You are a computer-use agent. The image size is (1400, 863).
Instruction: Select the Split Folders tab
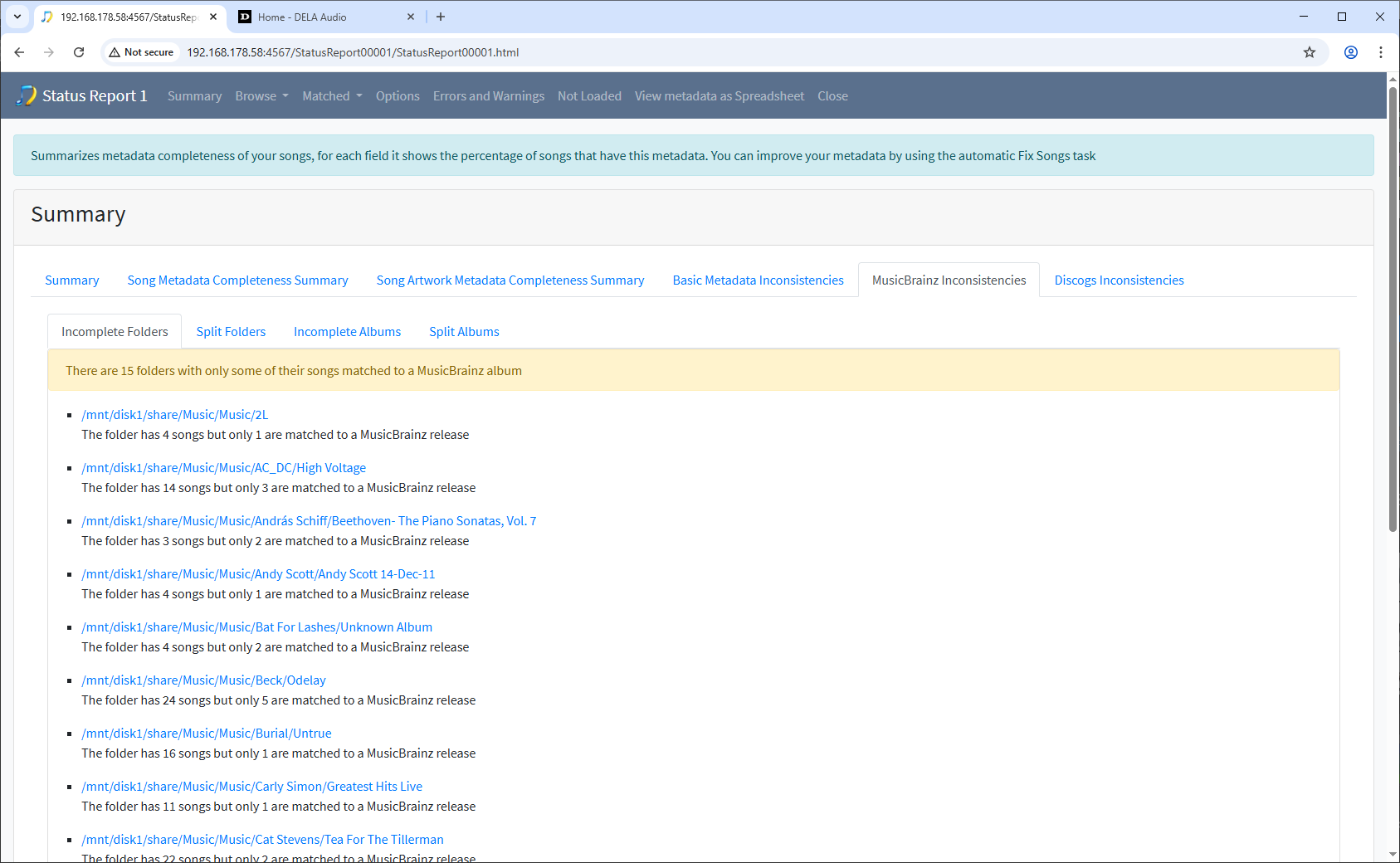pos(231,332)
